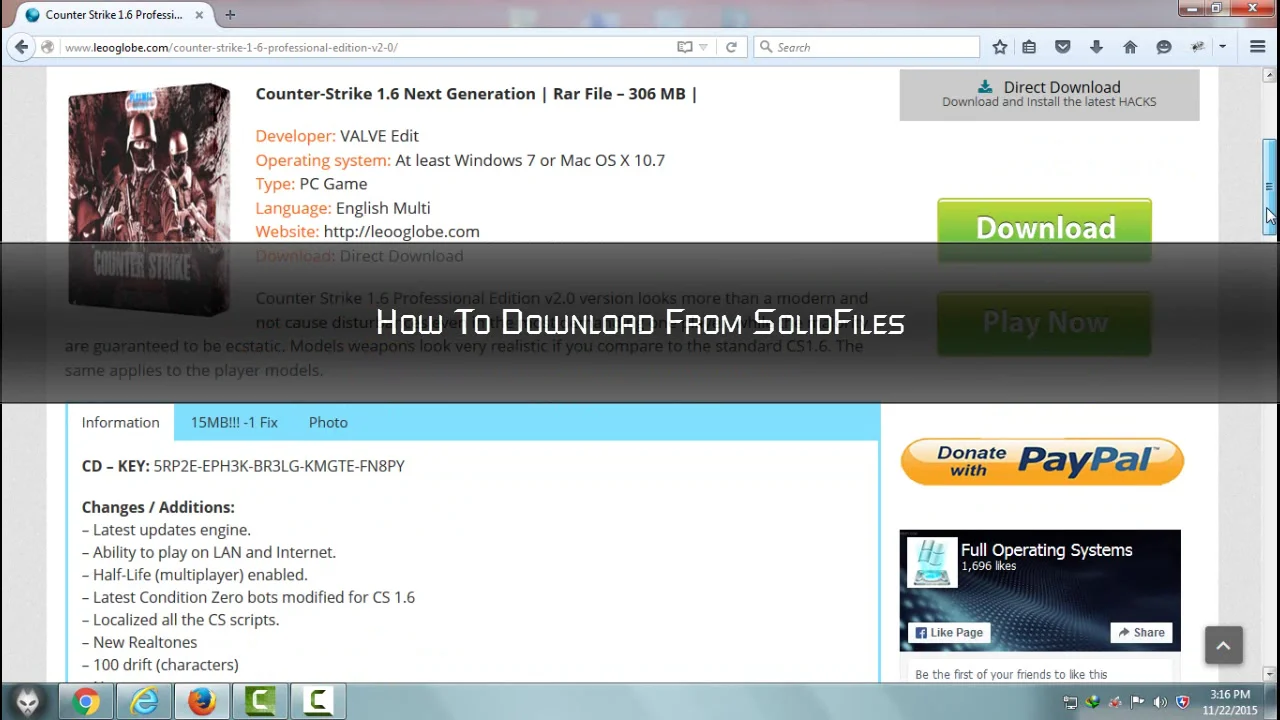The width and height of the screenshot is (1280, 720).
Task: Go to Firefox home page
Action: pos(1130,47)
